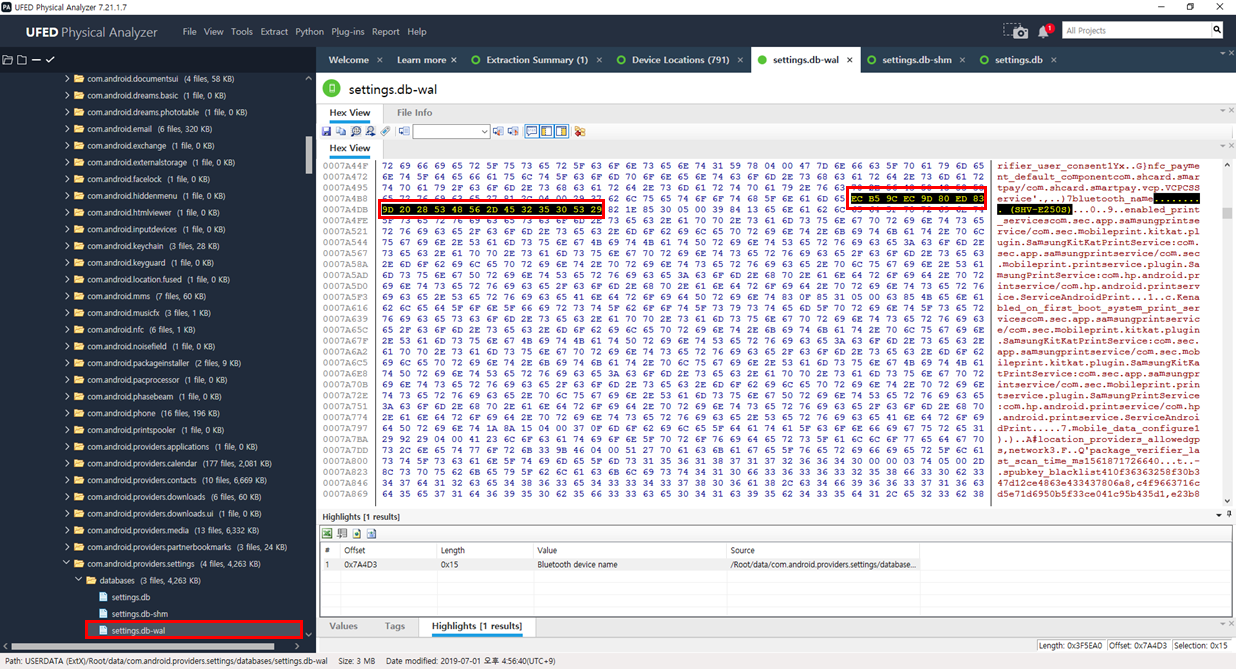1236x669 pixels.
Task: Switch to the Tags bottom tab
Action: tap(395, 626)
